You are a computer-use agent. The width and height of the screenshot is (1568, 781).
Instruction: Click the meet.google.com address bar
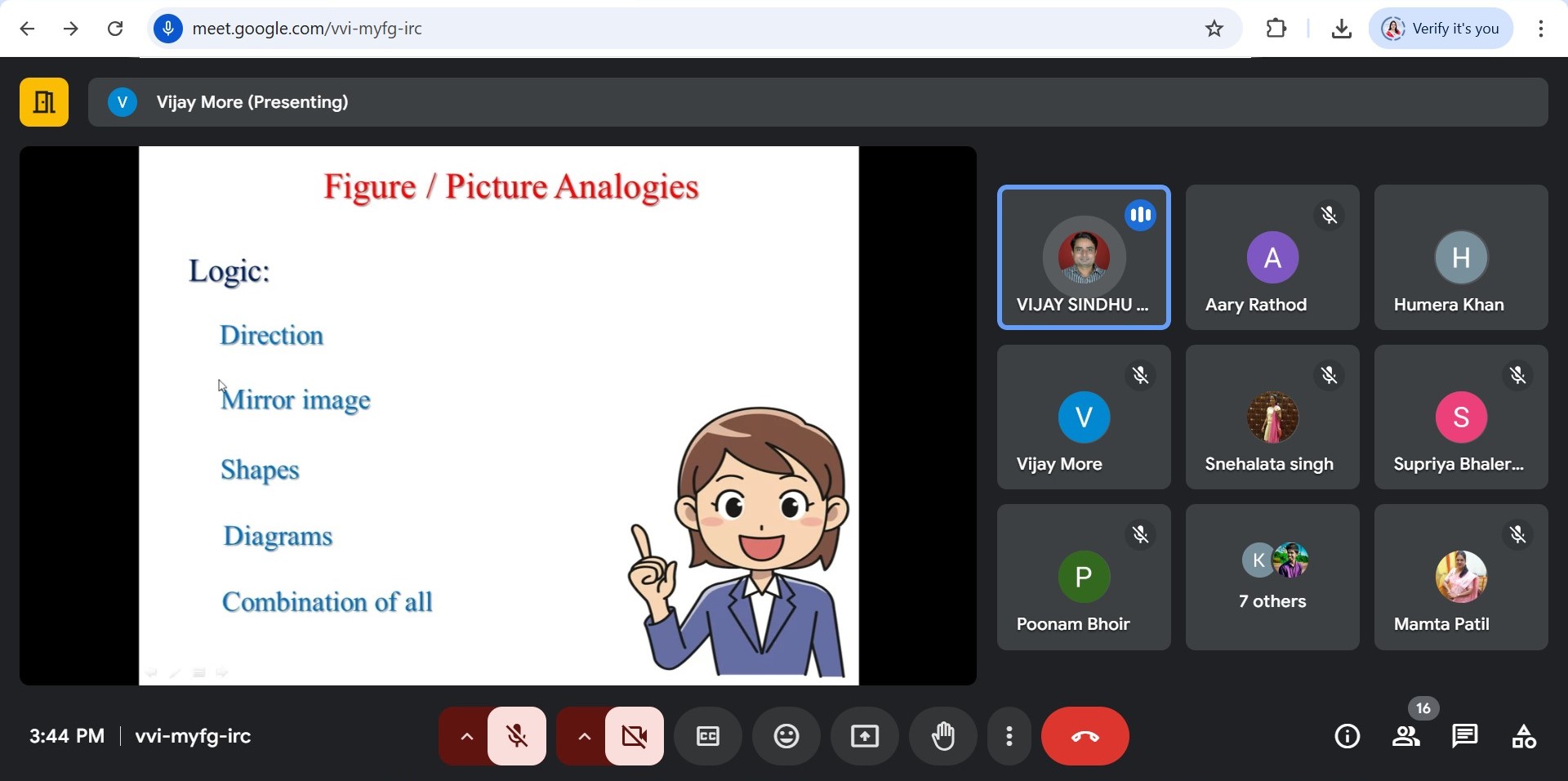653,29
